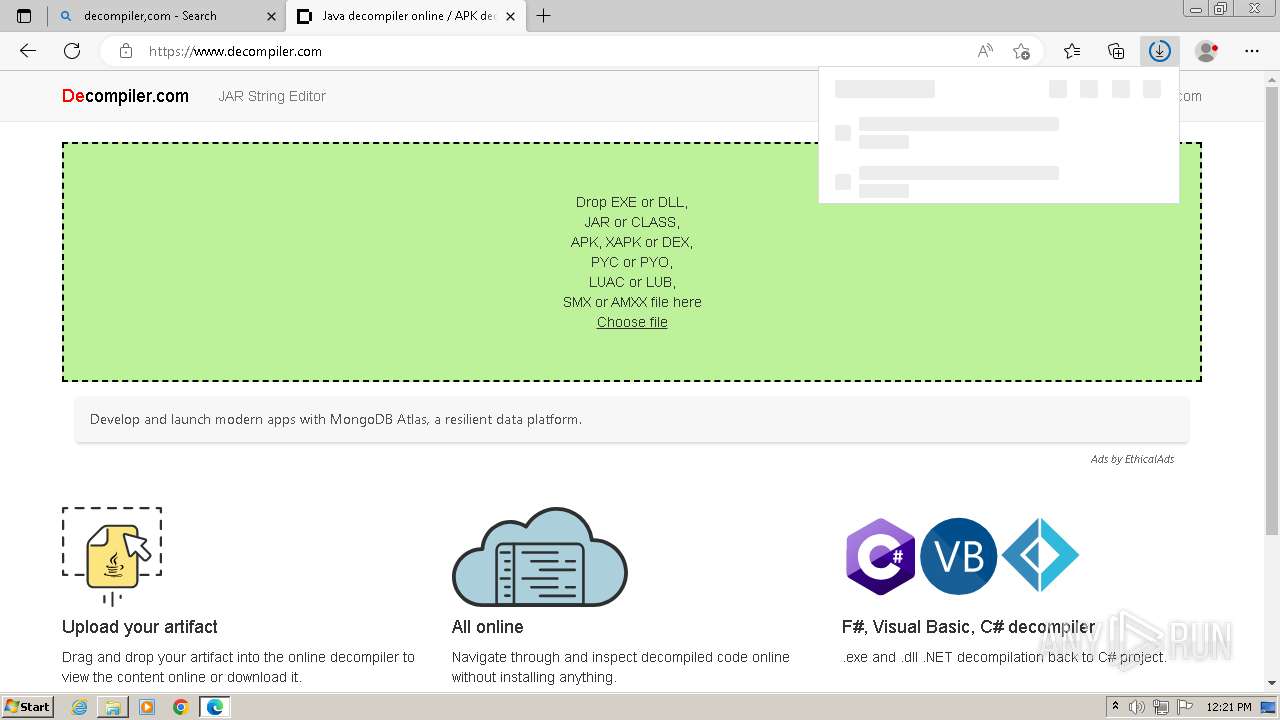This screenshot has width=1280, height=720.
Task: Click the All online cloud illustration
Action: (x=540, y=556)
